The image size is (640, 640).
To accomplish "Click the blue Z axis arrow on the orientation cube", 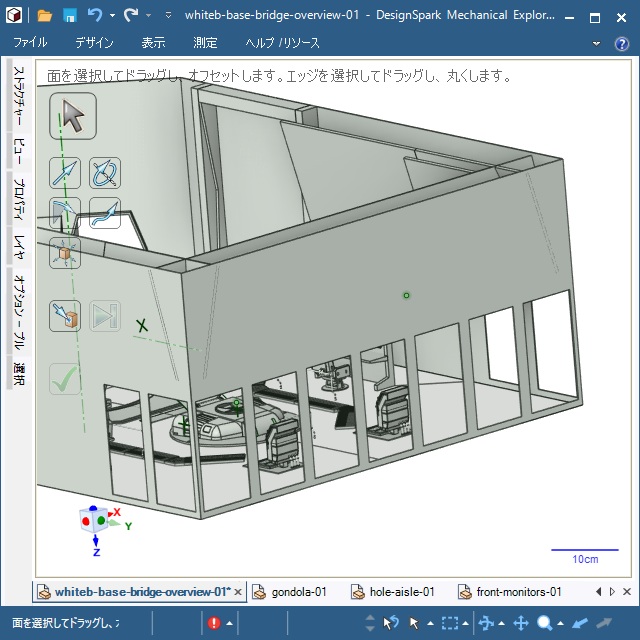I will tap(96, 542).
